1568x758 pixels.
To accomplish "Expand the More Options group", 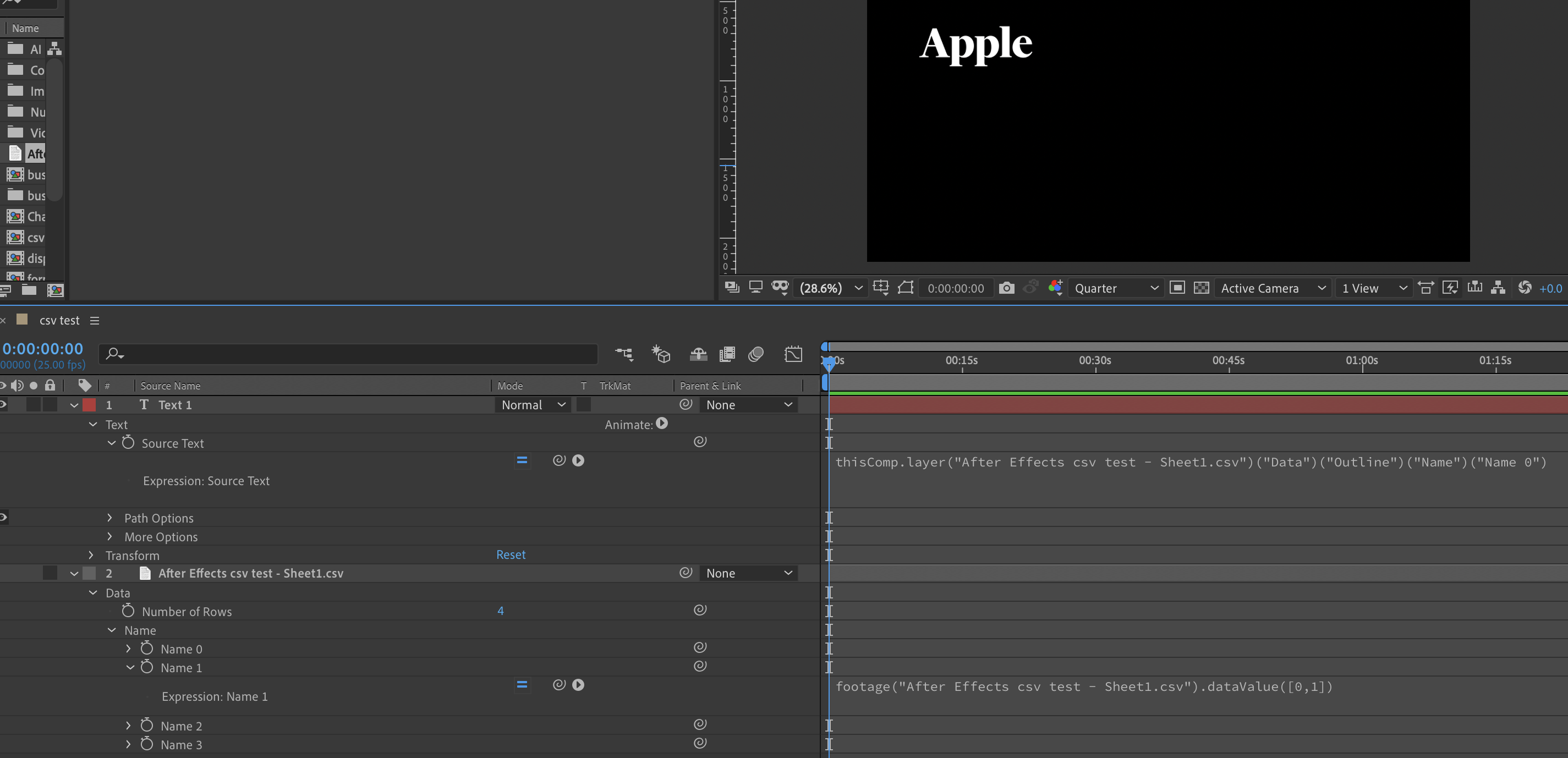I will pos(109,536).
